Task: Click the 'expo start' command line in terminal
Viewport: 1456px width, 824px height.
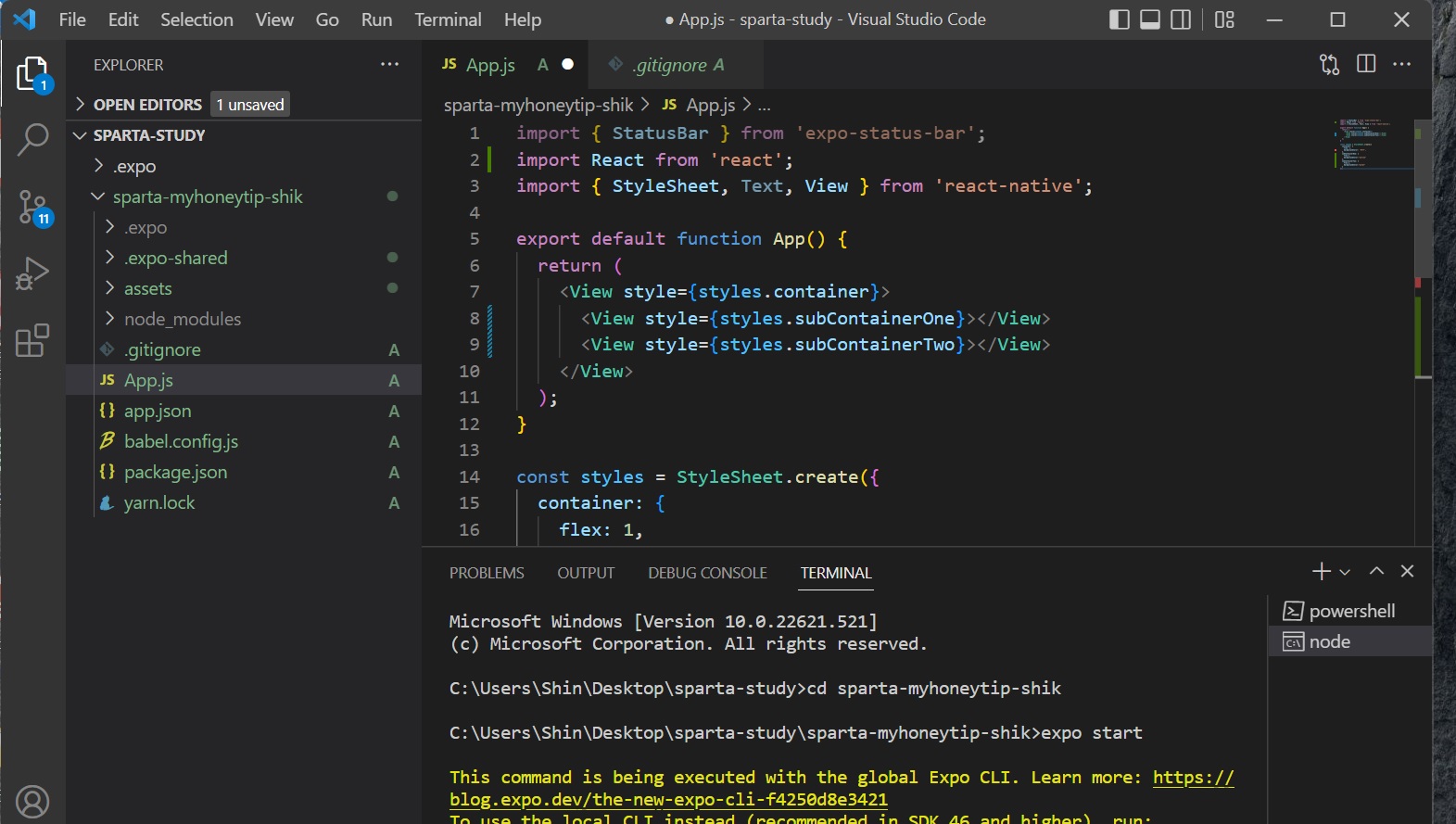Action: (x=796, y=732)
